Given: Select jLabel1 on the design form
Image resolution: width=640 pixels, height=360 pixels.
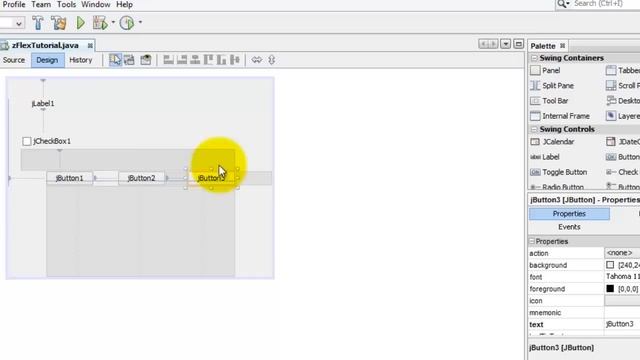Looking at the screenshot, I should (x=43, y=104).
